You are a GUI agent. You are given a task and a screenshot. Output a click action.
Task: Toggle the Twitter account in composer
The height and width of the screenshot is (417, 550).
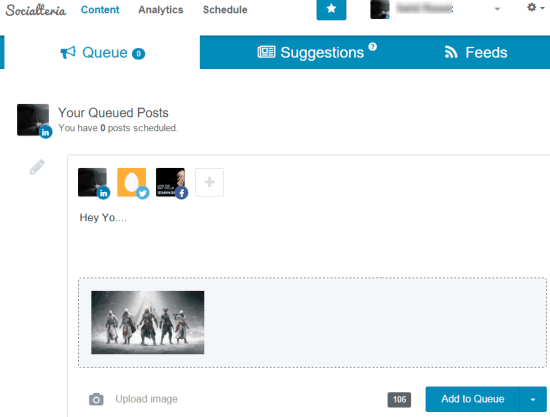pyautogui.click(x=132, y=183)
